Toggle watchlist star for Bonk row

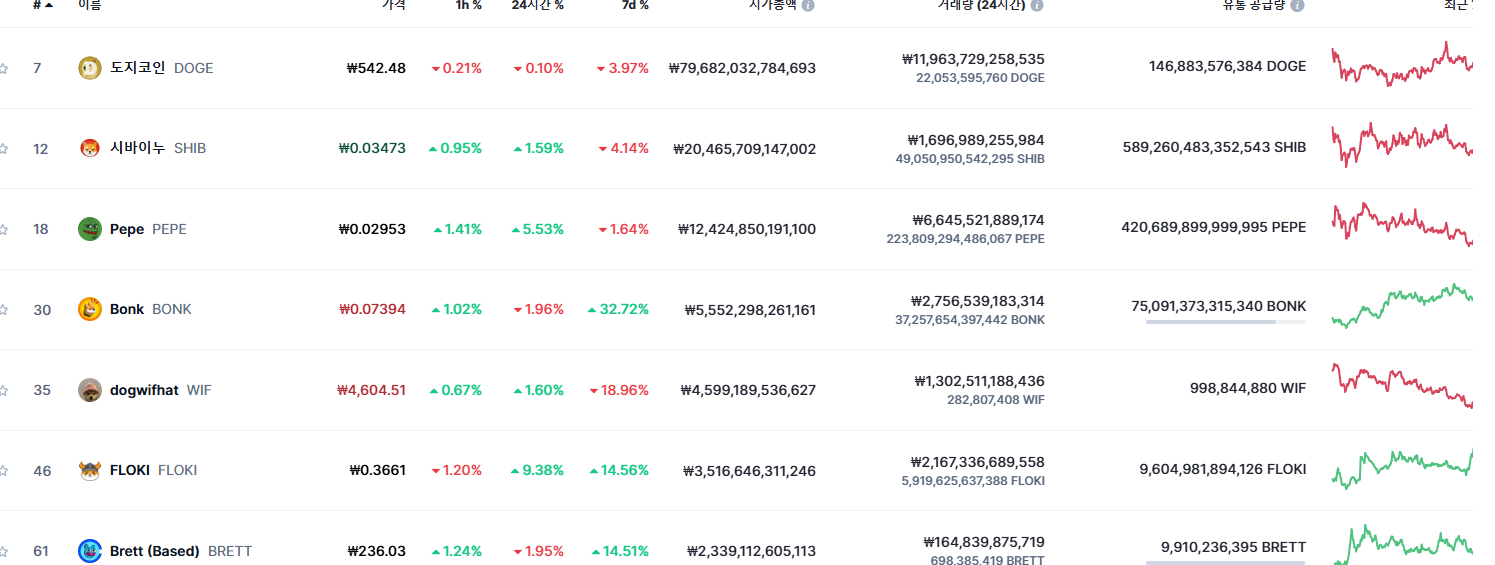point(4,309)
